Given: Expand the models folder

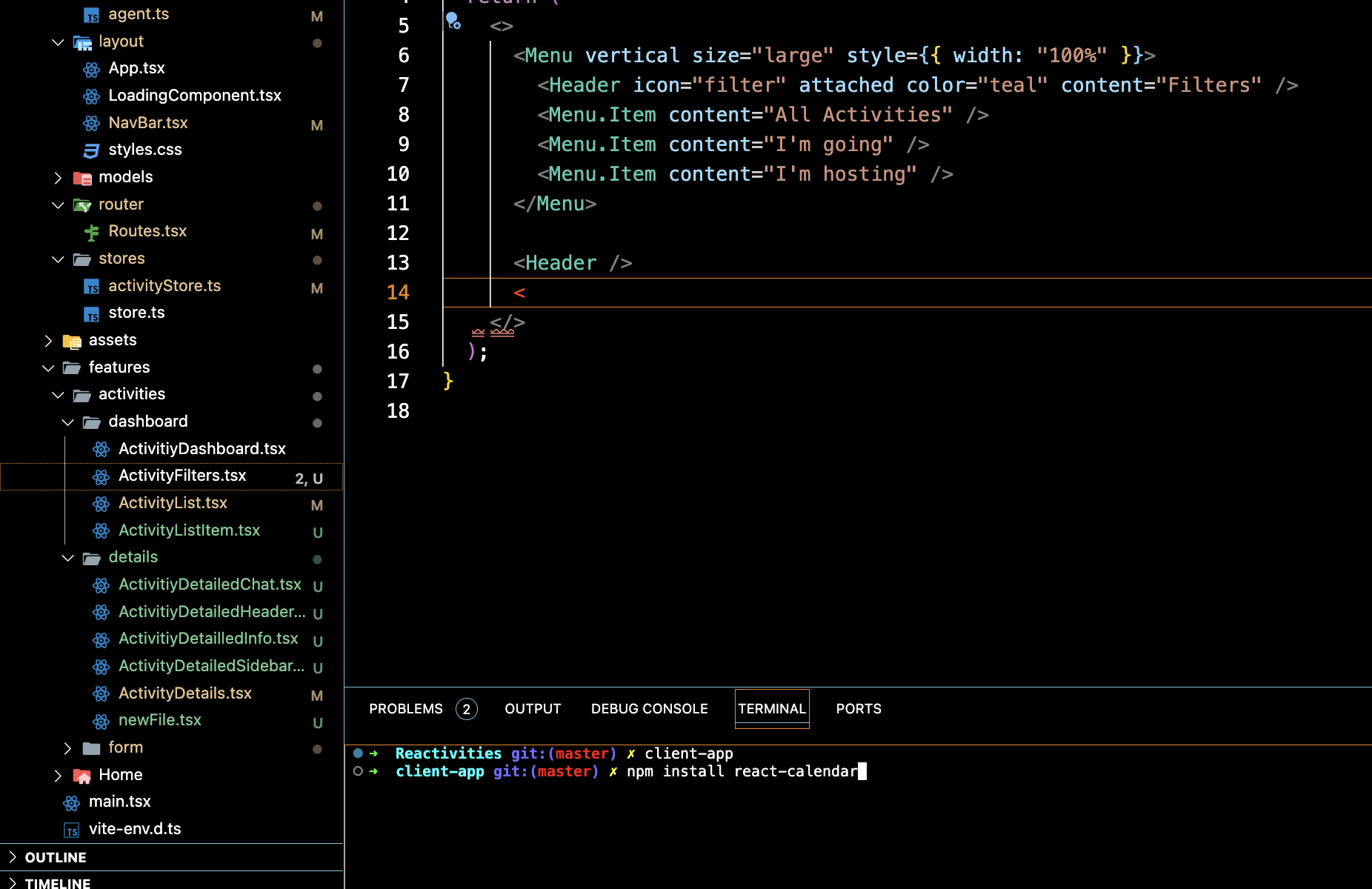Looking at the screenshot, I should 58,178.
